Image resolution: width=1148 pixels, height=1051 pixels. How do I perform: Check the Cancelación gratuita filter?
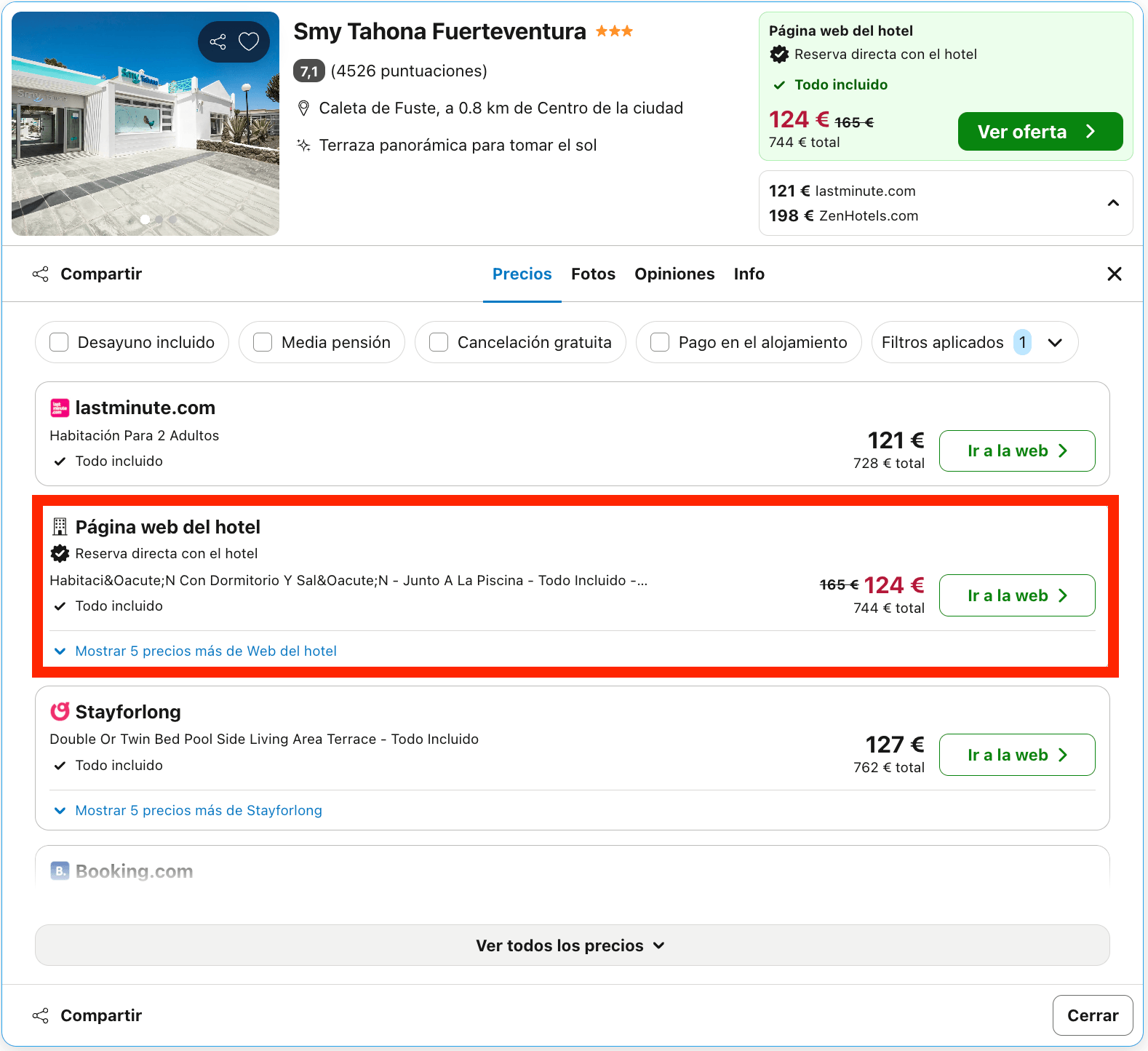tap(439, 342)
